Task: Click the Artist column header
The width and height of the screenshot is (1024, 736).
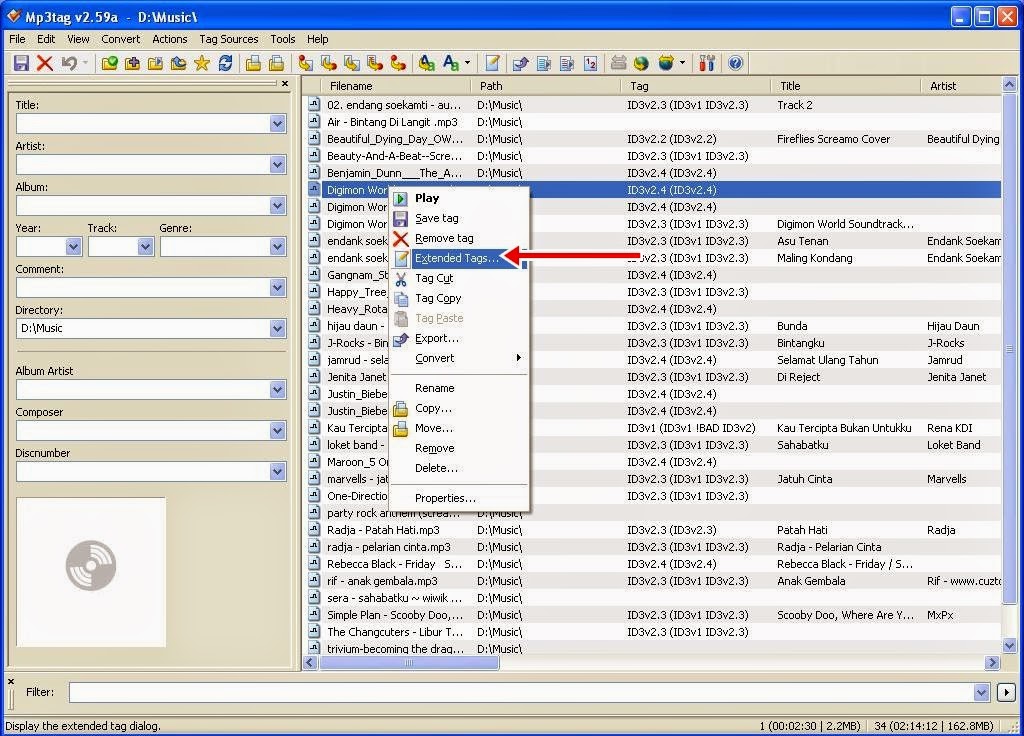Action: point(961,86)
